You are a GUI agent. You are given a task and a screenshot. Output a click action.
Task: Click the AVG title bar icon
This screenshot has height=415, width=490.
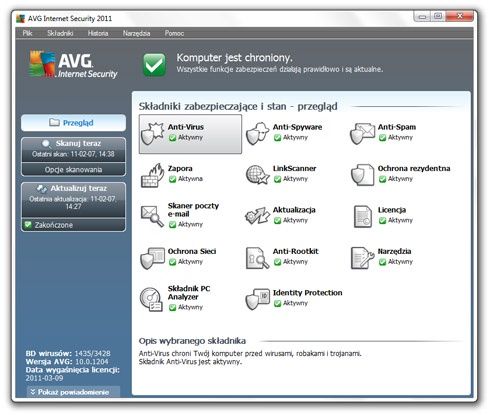tap(20, 18)
